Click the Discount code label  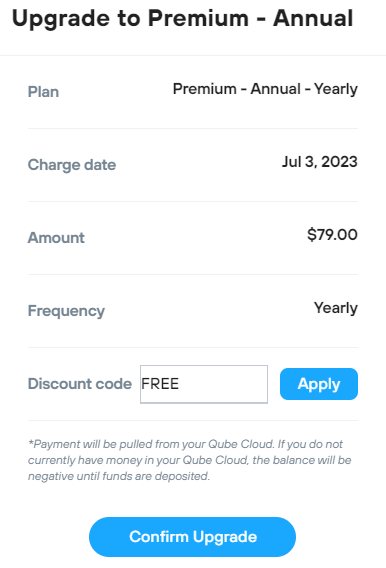[x=80, y=384]
